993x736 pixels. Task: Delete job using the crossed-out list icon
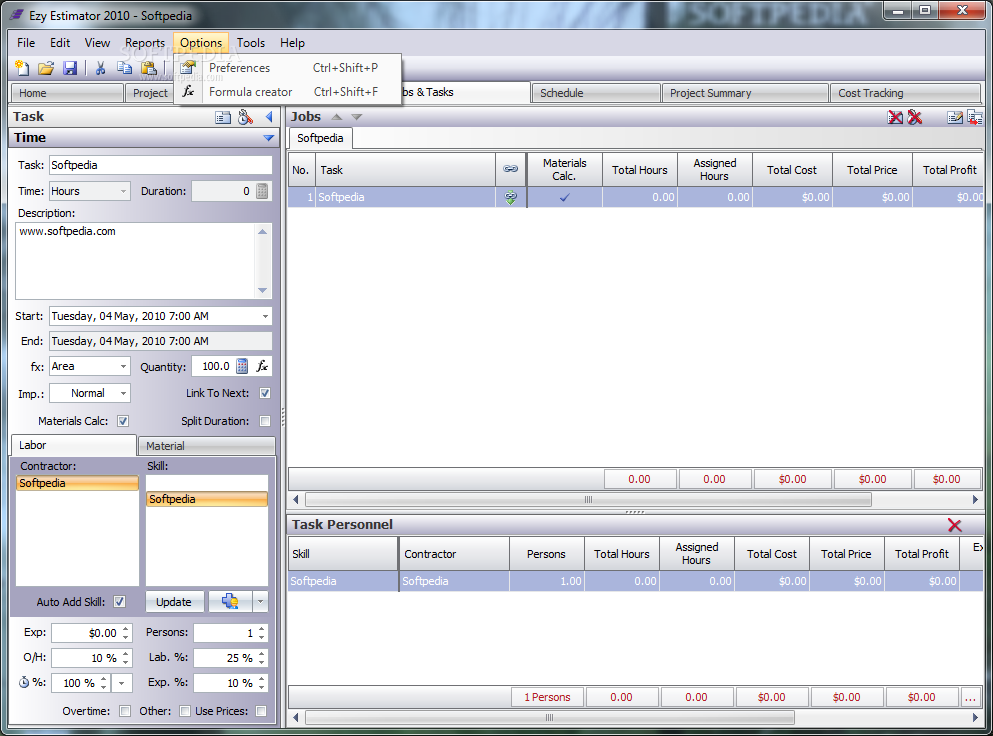(x=895, y=117)
